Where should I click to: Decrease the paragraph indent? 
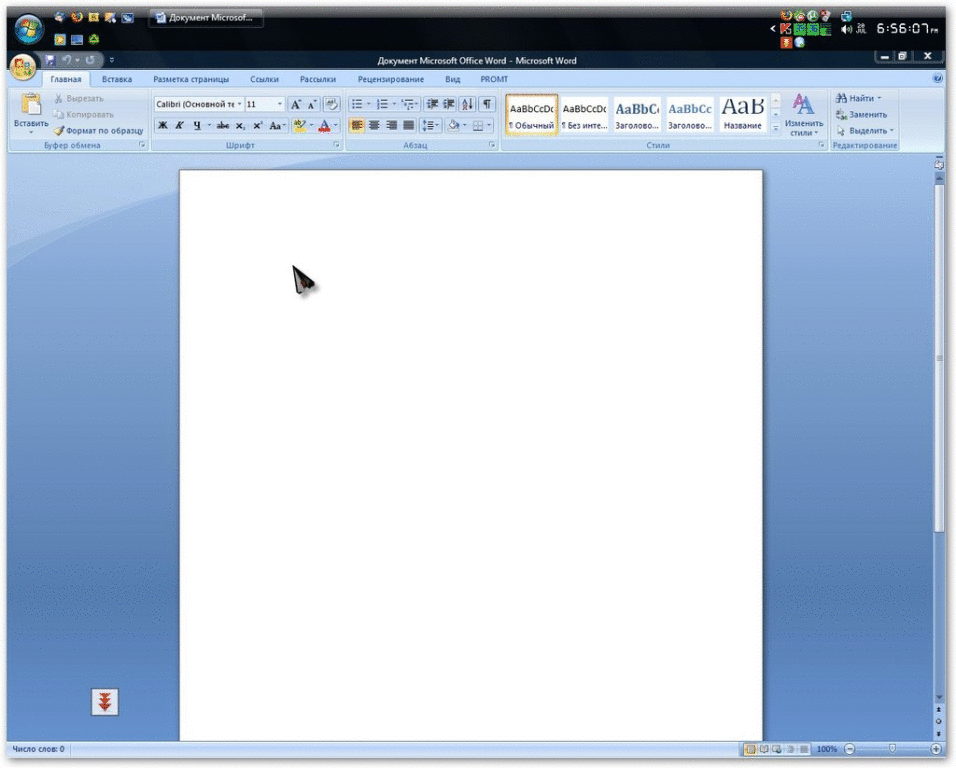[432, 104]
